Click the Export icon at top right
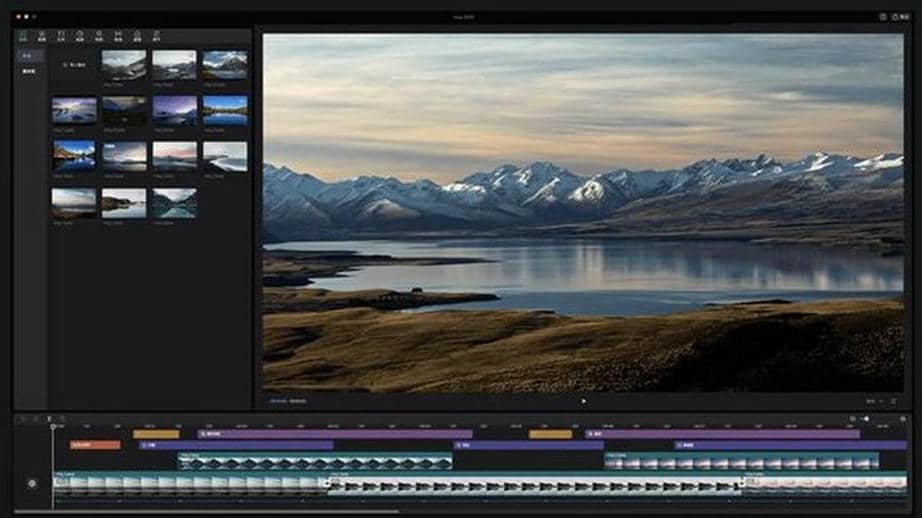Viewport: 922px width, 518px height. (x=896, y=17)
